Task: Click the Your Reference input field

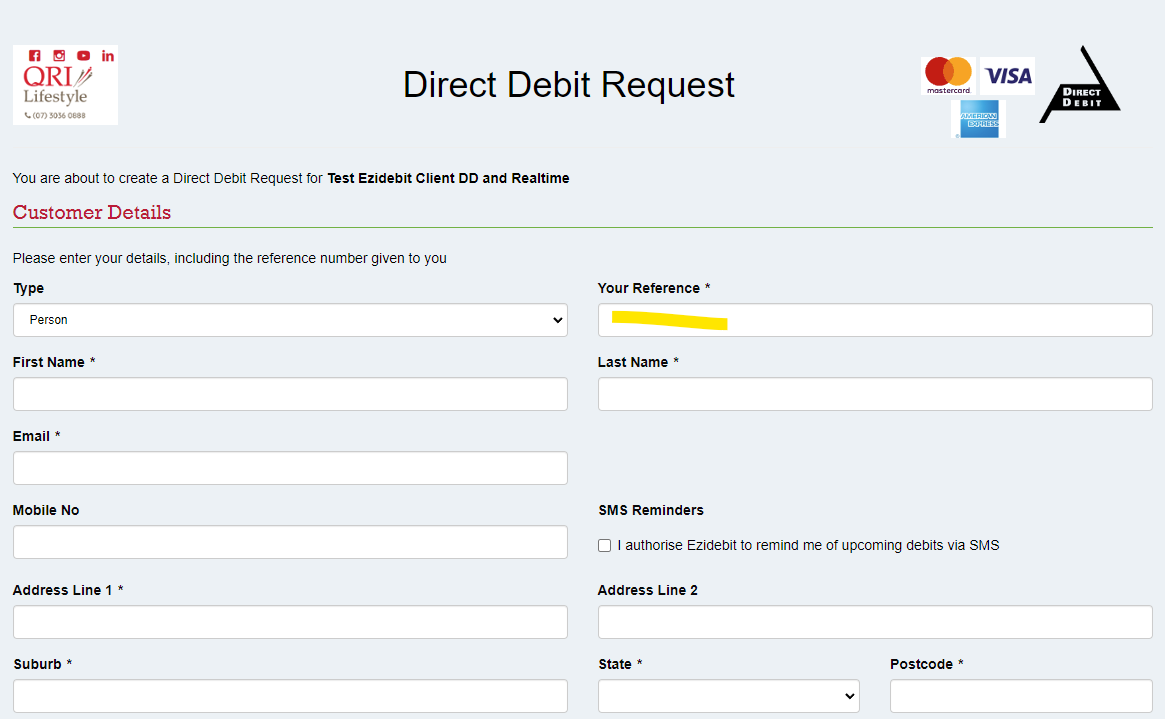Action: [875, 320]
